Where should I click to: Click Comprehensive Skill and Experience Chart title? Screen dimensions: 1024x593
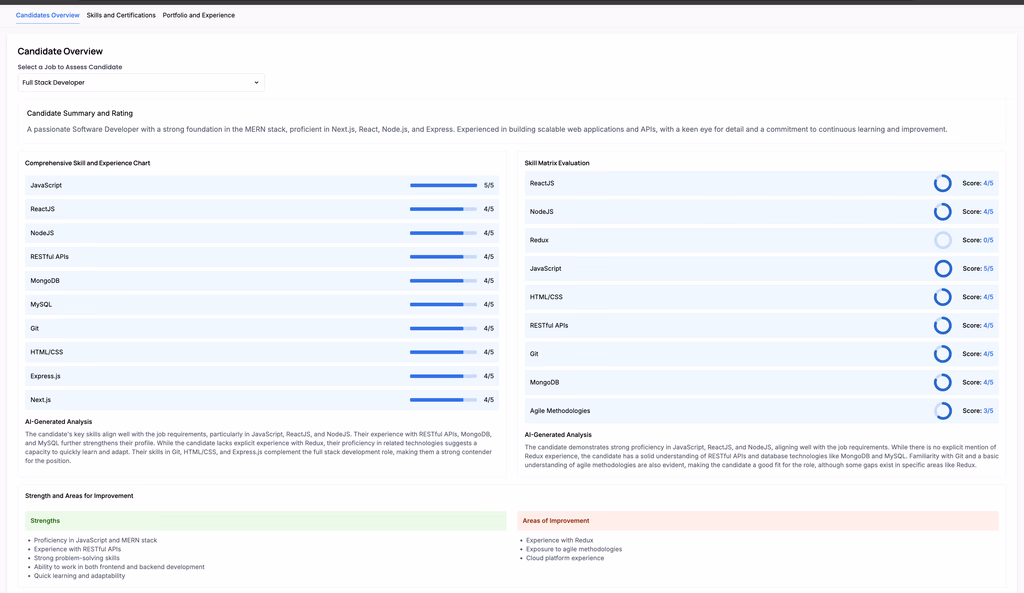click(x=88, y=163)
